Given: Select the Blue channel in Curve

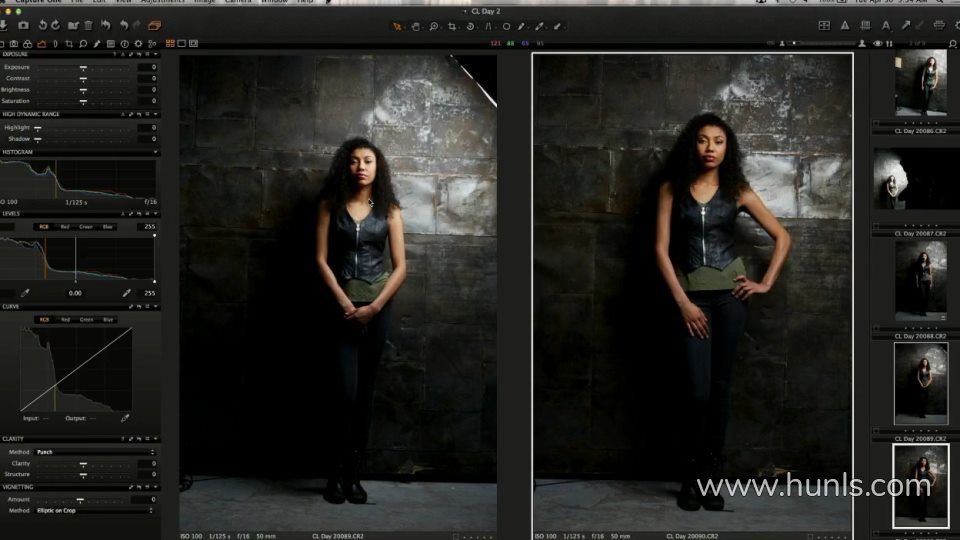Looking at the screenshot, I should click(x=108, y=320).
